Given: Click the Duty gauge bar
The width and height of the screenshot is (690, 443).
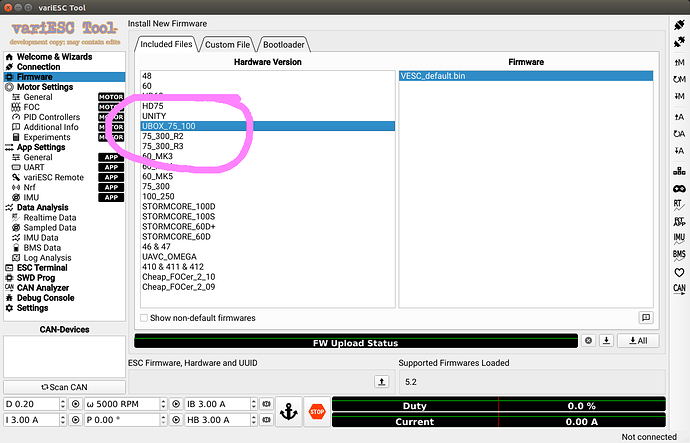Looking at the screenshot, I should (499, 404).
